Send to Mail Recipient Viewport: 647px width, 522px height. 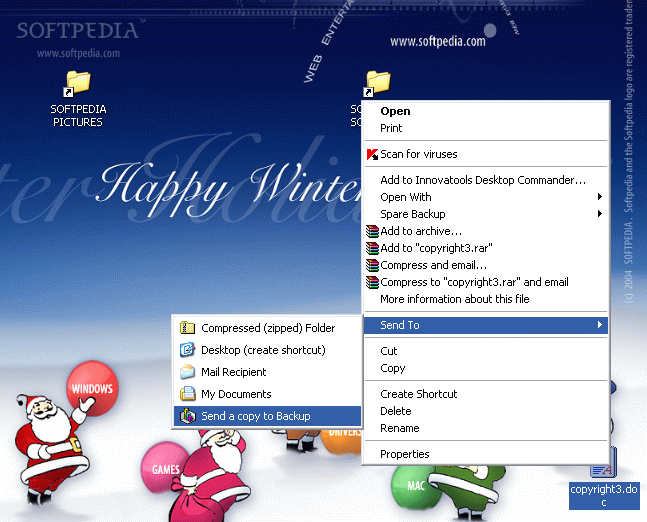tap(267, 372)
